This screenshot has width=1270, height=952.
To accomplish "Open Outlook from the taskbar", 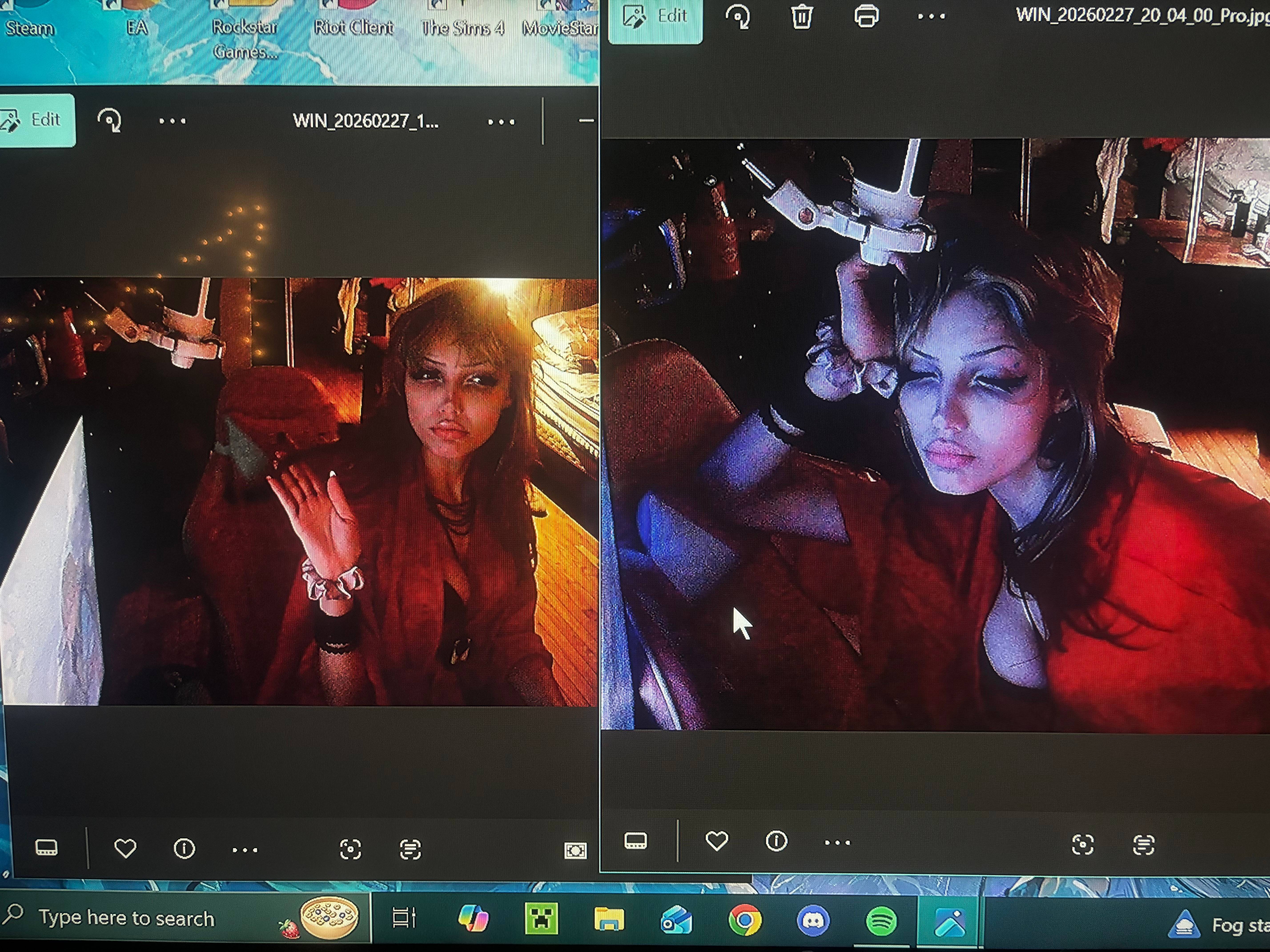I will [x=676, y=919].
